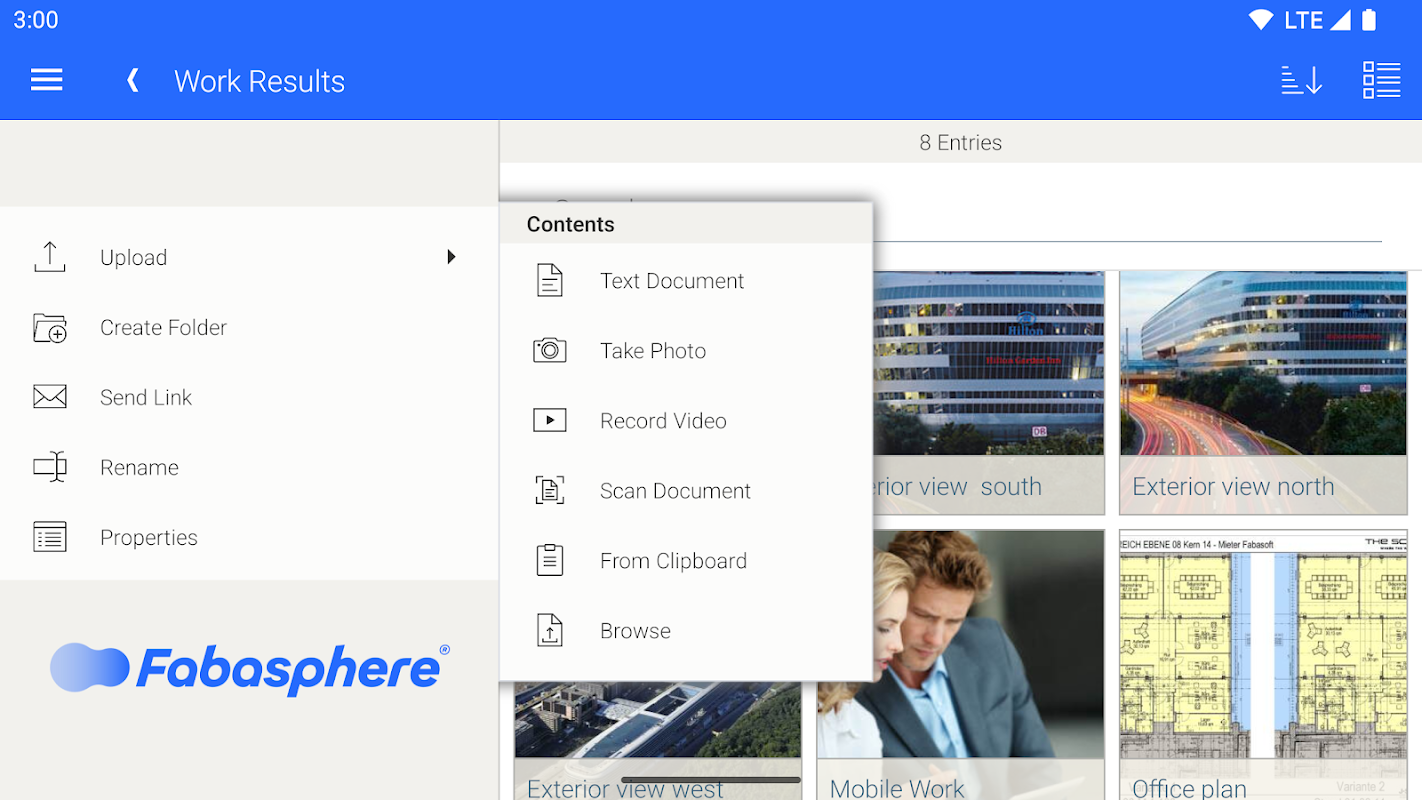
Task: Click the Create Folder plus icon
Action: point(50,328)
